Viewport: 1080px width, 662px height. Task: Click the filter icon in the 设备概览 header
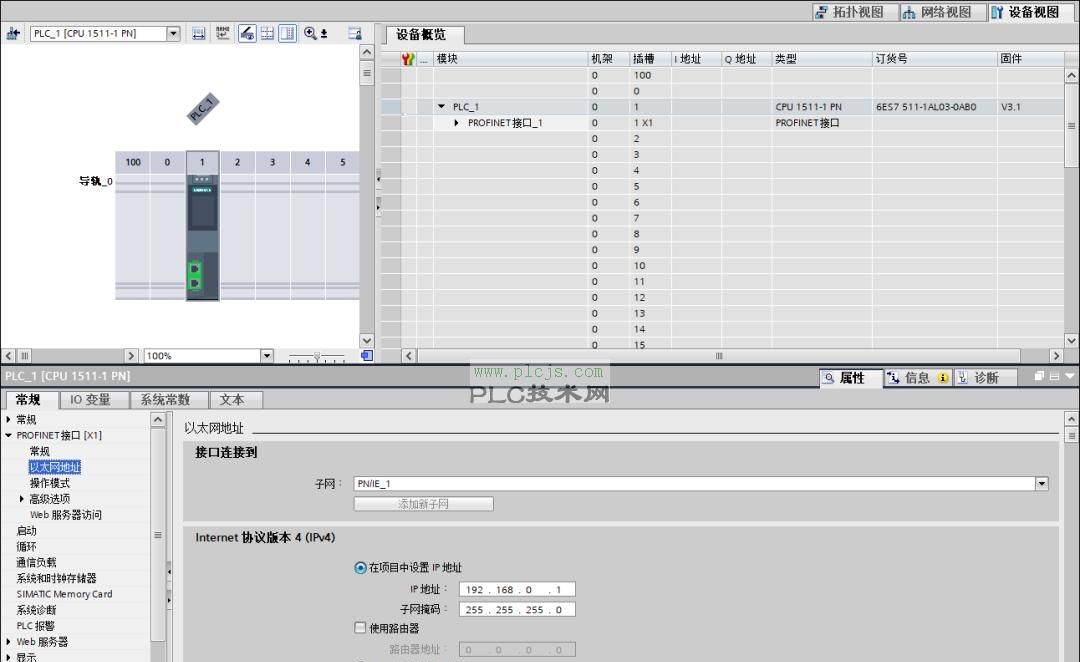pyautogui.click(x=405, y=59)
